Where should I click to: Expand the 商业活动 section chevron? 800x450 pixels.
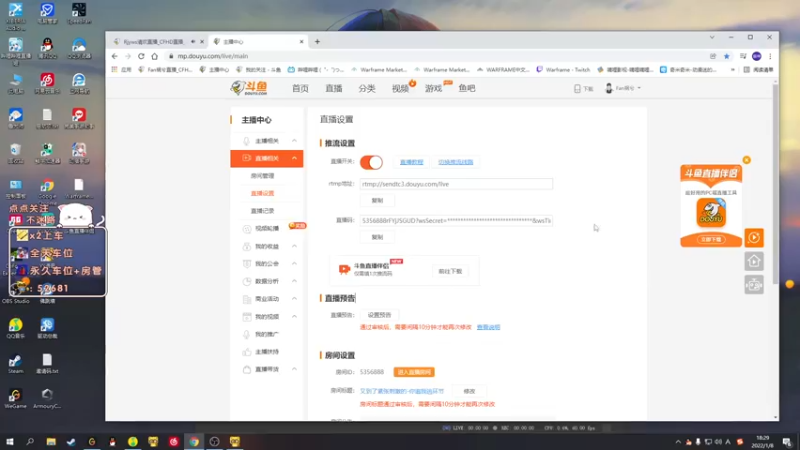[x=294, y=299]
